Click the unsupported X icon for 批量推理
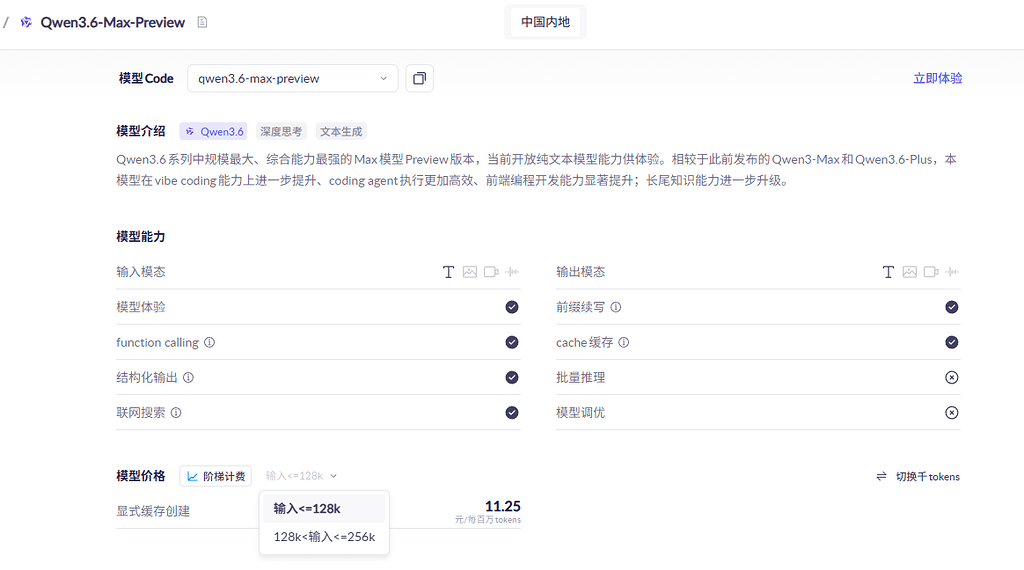The height and width of the screenshot is (570, 1024). tap(952, 377)
